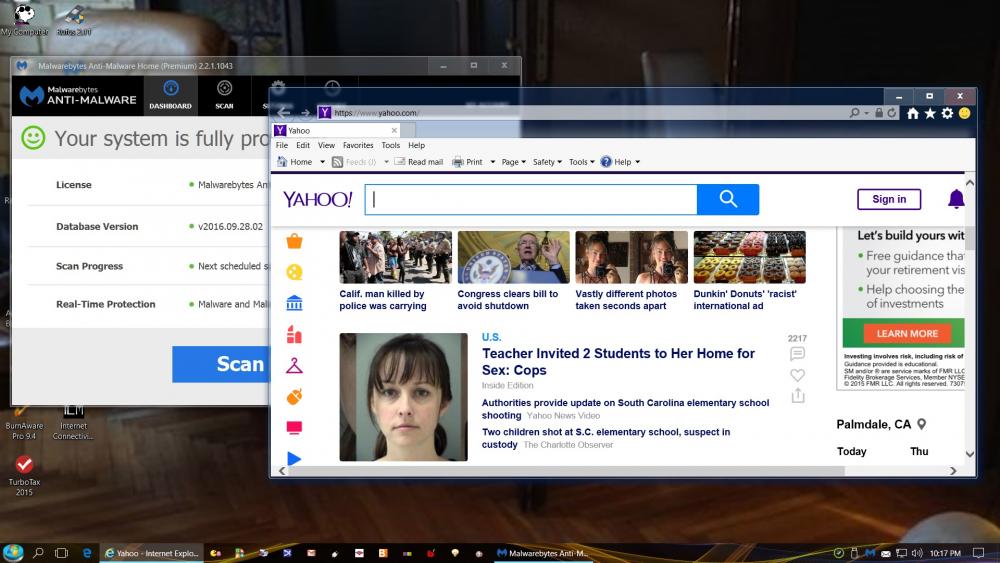Open Task View from taskbar
The image size is (1000, 563).
pyautogui.click(x=61, y=553)
